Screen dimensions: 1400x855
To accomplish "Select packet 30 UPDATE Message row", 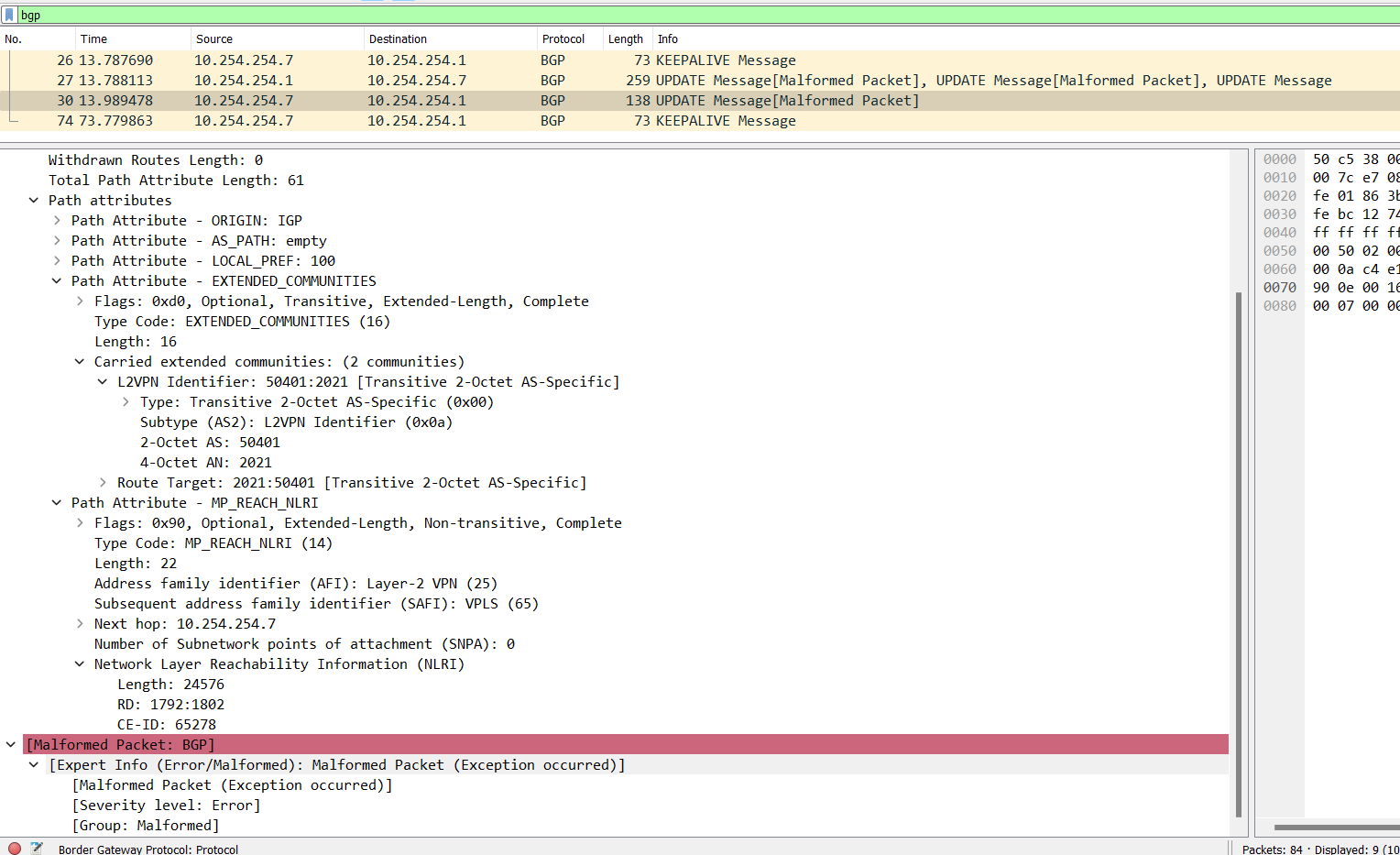I will (700, 101).
